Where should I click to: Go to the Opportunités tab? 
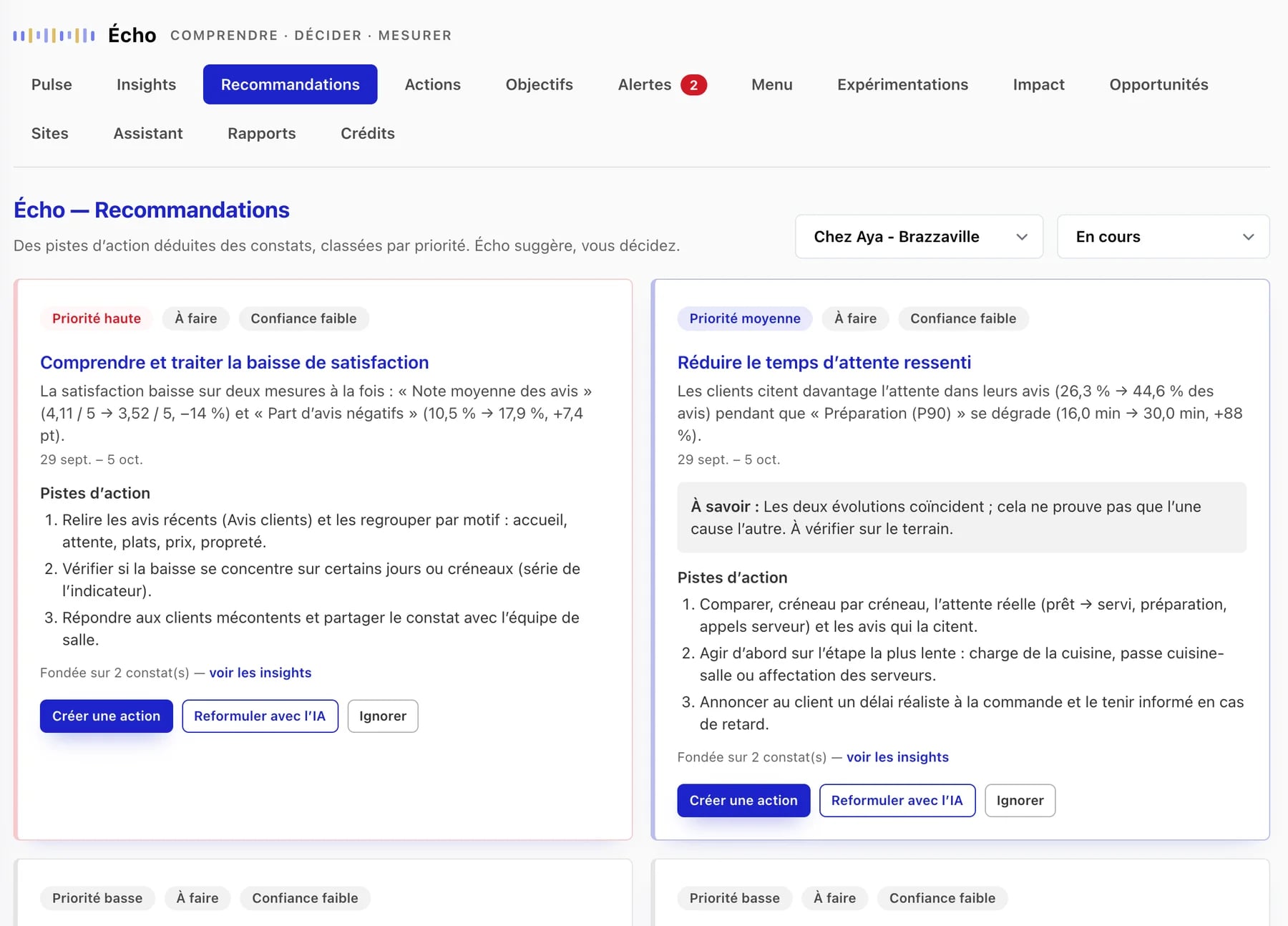pos(1158,84)
